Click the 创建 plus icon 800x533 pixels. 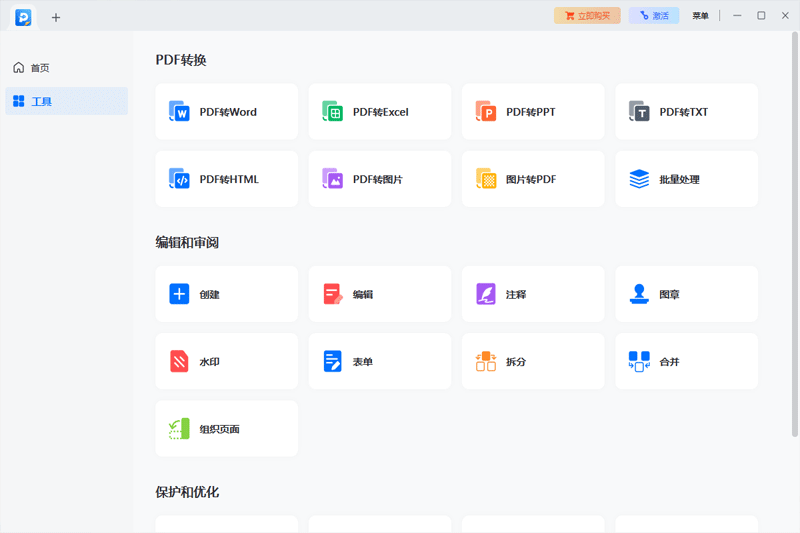tap(179, 294)
